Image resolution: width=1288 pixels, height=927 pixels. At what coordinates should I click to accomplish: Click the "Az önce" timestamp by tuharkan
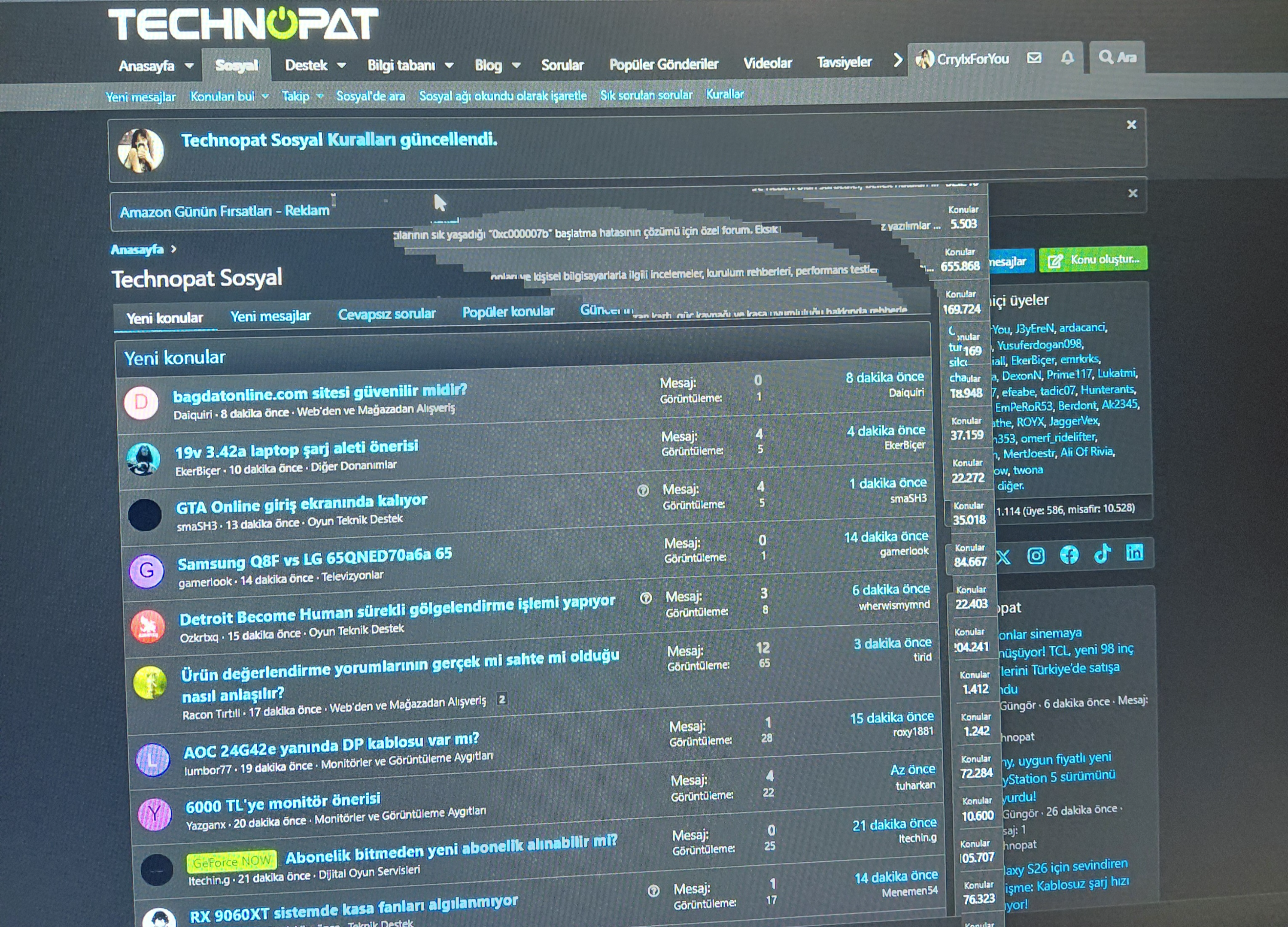[x=913, y=770]
